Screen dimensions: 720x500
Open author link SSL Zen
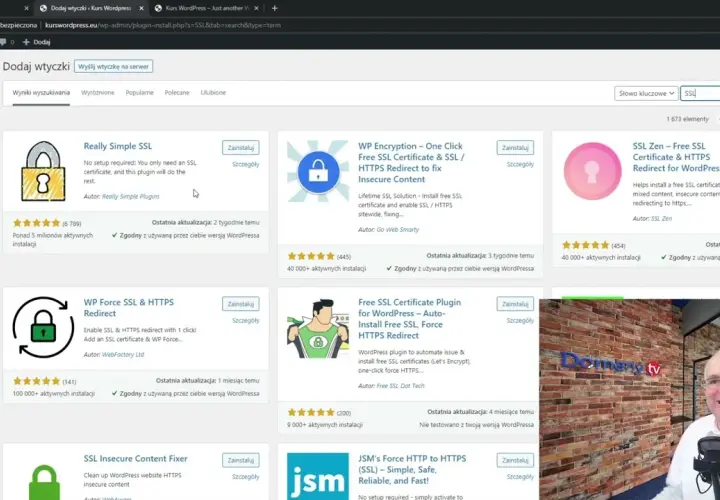click(661, 219)
